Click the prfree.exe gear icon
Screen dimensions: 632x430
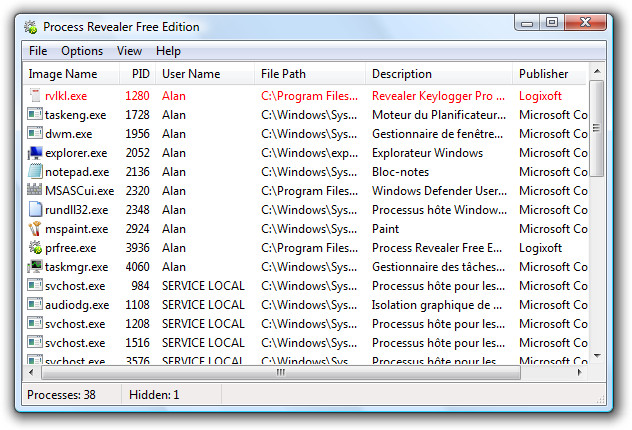tap(35, 247)
